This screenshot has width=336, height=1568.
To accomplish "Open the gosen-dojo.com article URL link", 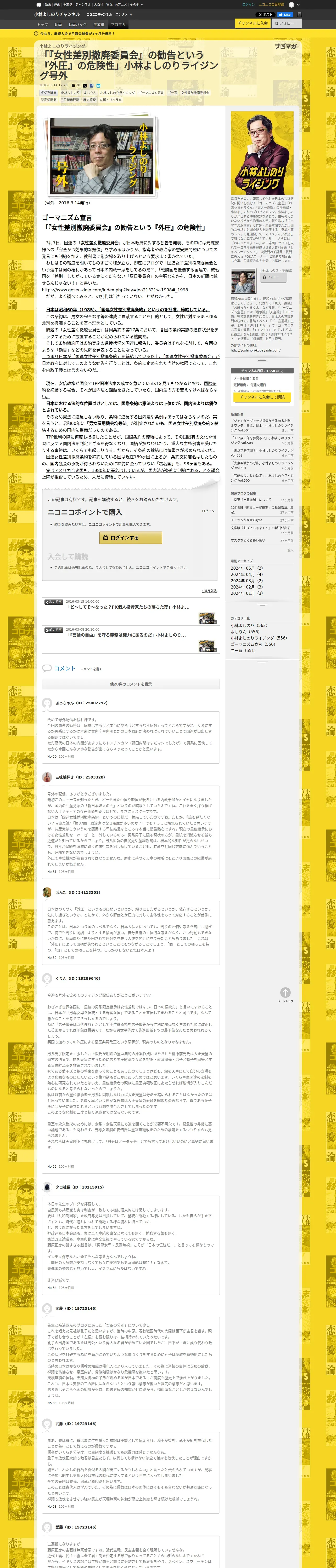I will (115, 290).
